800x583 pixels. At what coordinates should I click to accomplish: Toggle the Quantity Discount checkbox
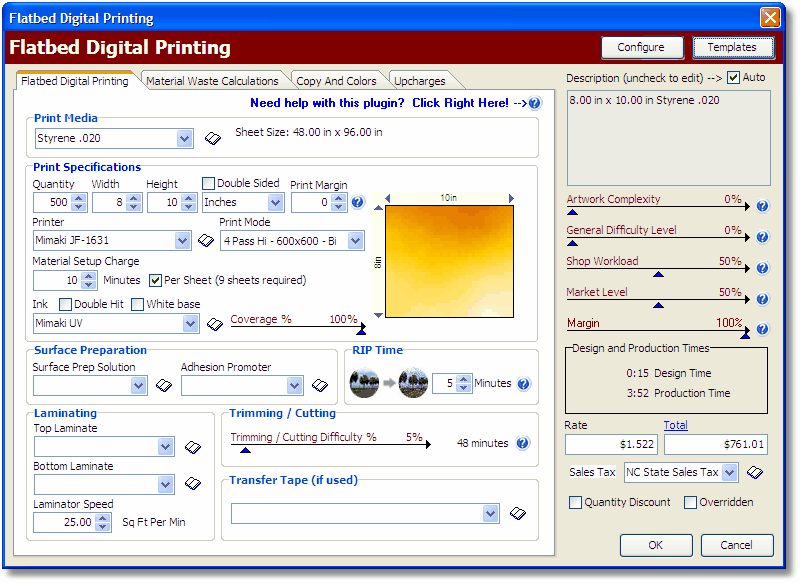click(575, 502)
